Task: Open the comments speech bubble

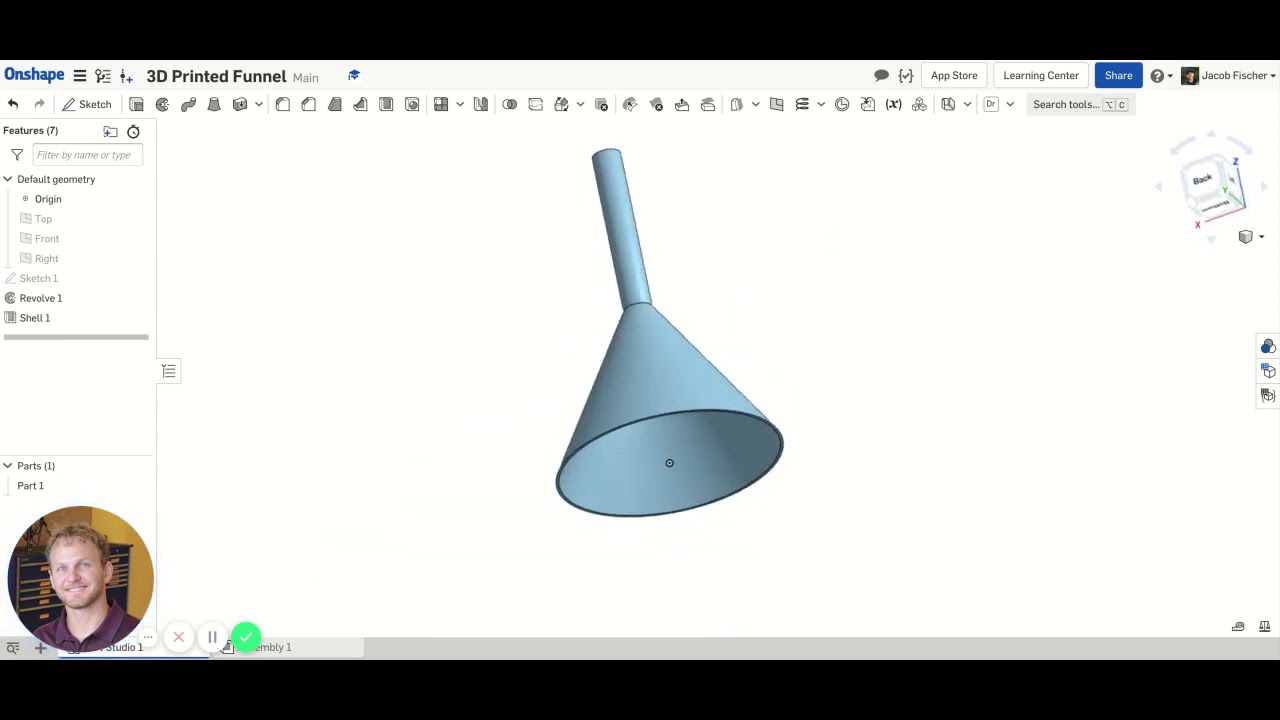Action: pyautogui.click(x=881, y=75)
